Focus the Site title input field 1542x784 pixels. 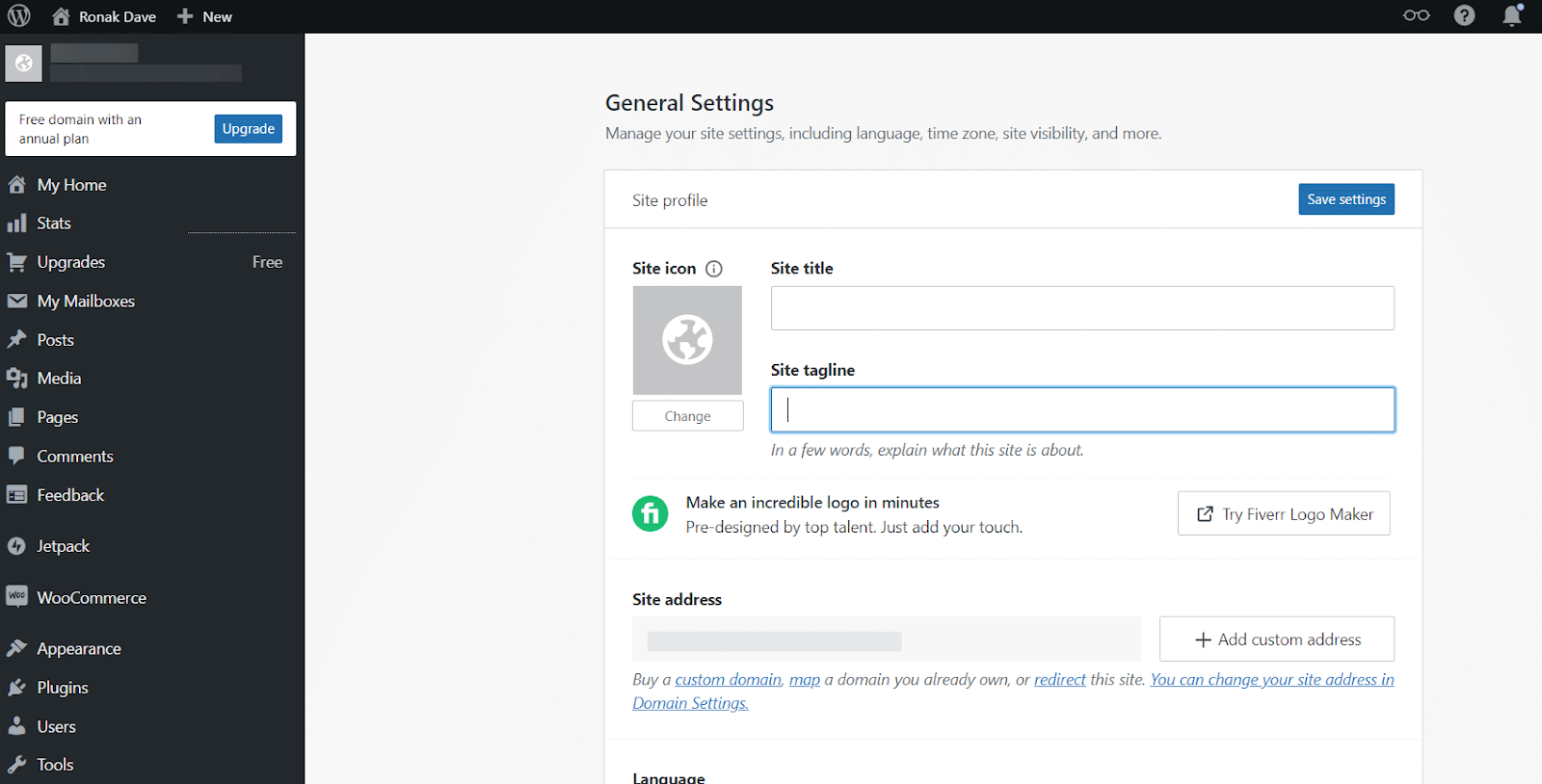(1082, 308)
